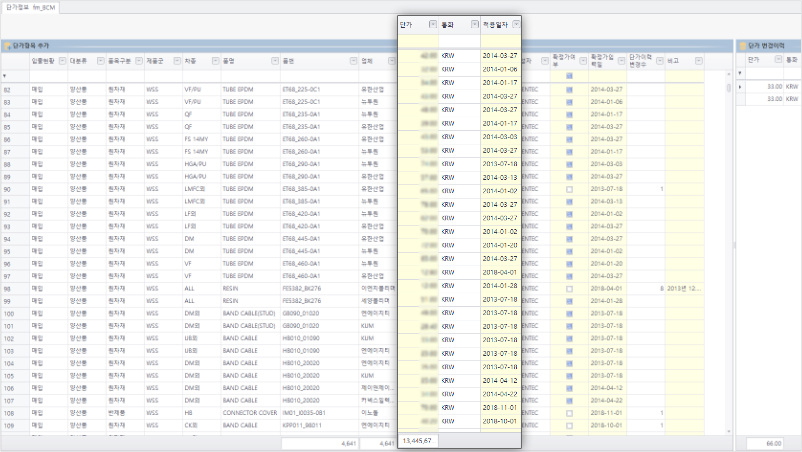Open the 품명 column filter dropdown

click(x=275, y=61)
